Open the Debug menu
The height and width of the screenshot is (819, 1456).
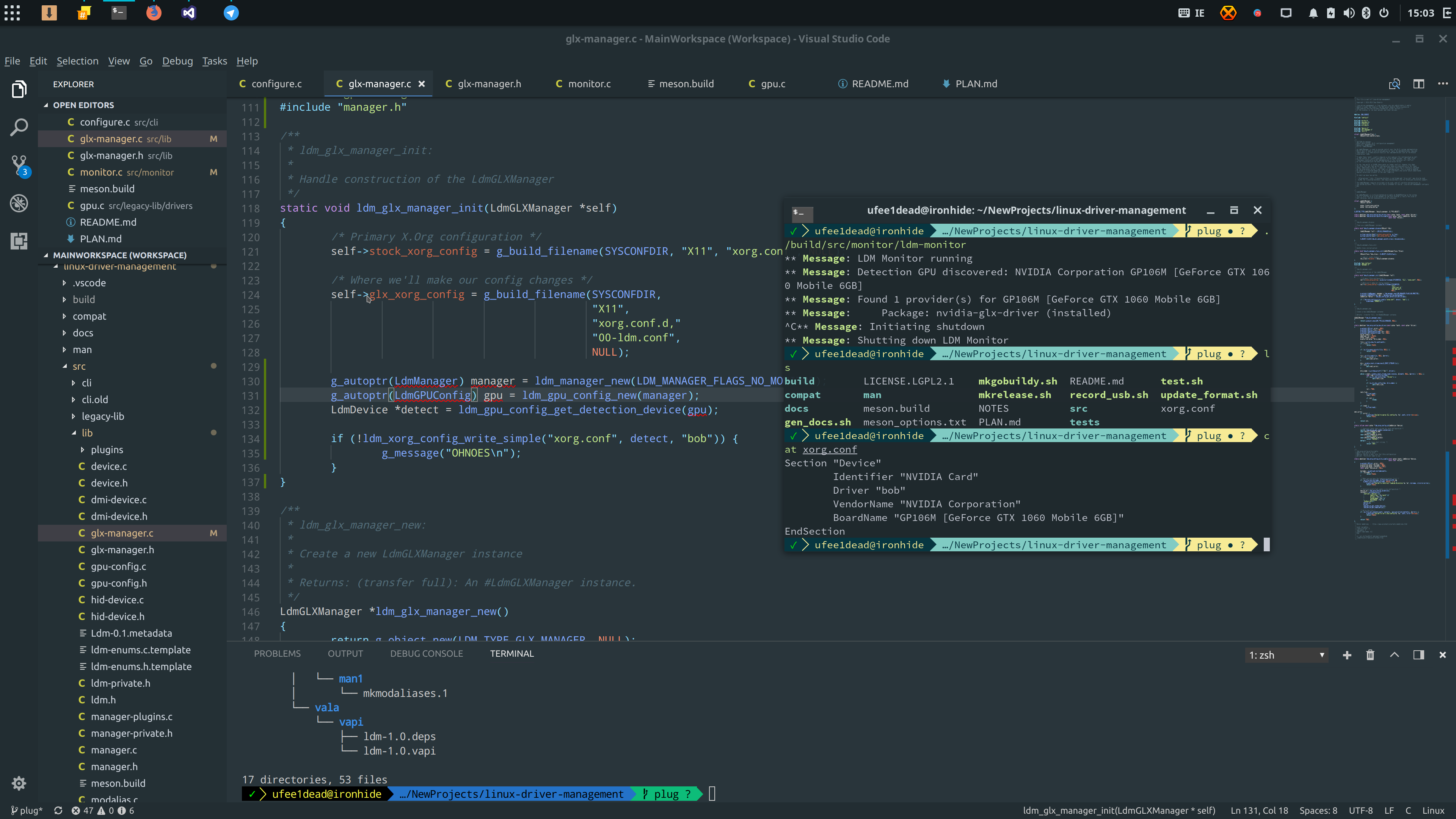pos(177,61)
